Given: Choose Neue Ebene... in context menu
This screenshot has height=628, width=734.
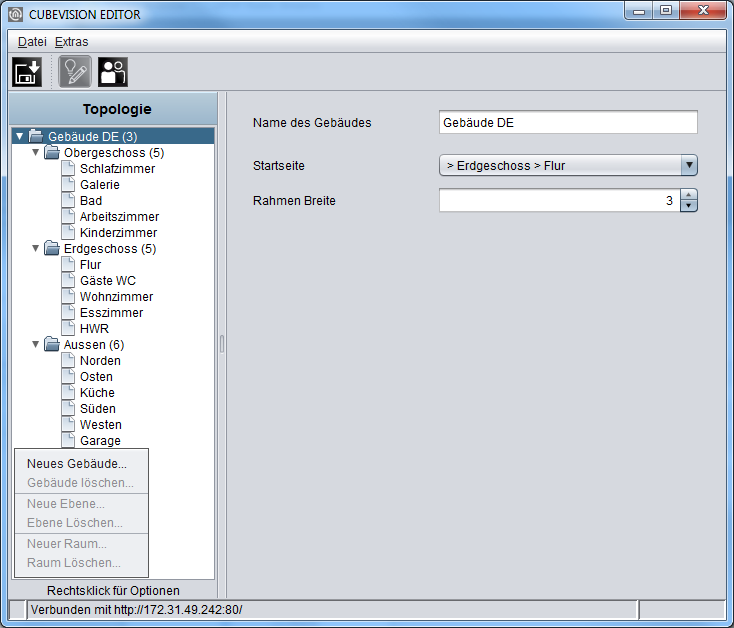Looking at the screenshot, I should (x=81, y=504).
